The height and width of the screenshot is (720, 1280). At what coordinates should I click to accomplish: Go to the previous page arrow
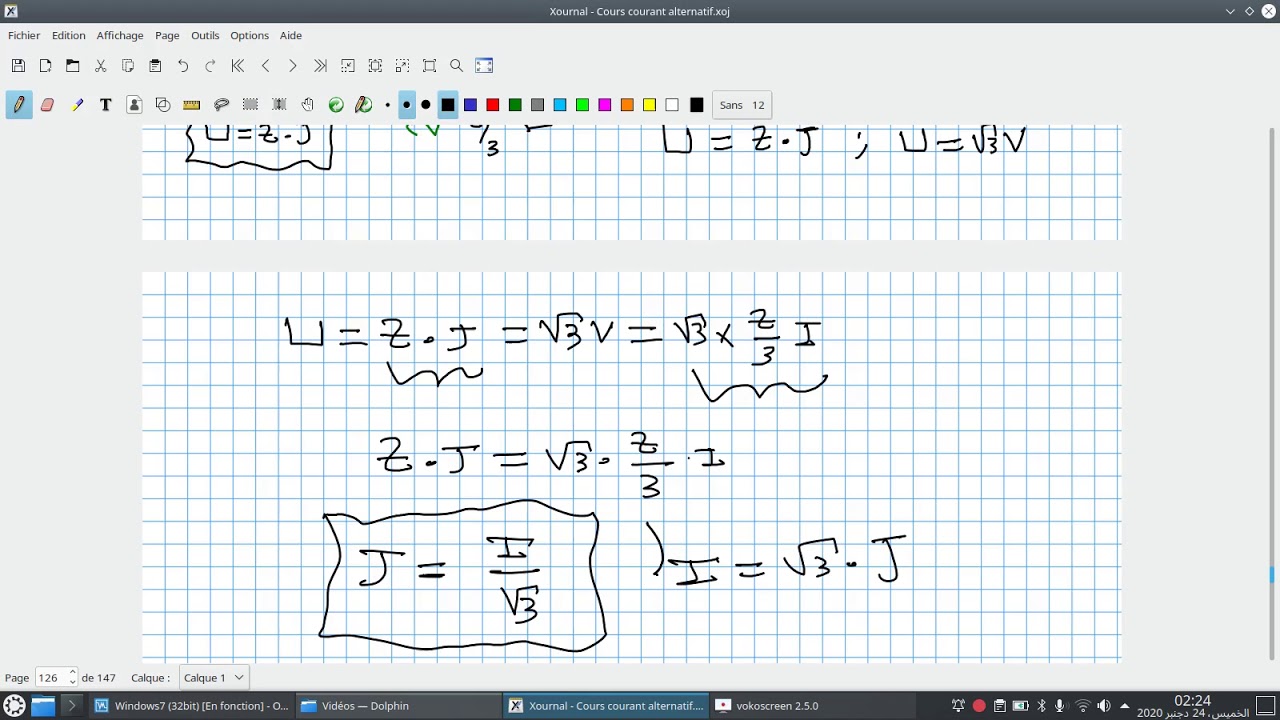(x=265, y=66)
